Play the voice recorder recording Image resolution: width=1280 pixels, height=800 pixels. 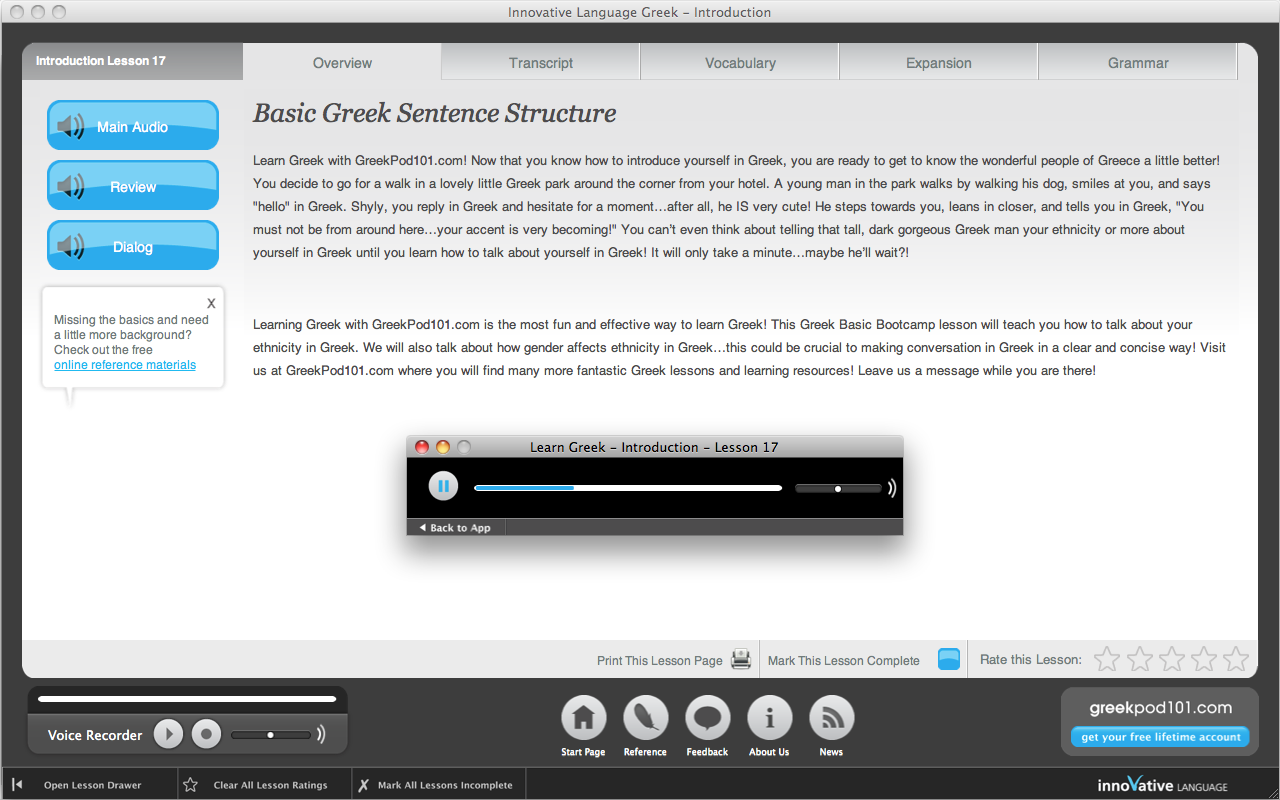click(168, 734)
